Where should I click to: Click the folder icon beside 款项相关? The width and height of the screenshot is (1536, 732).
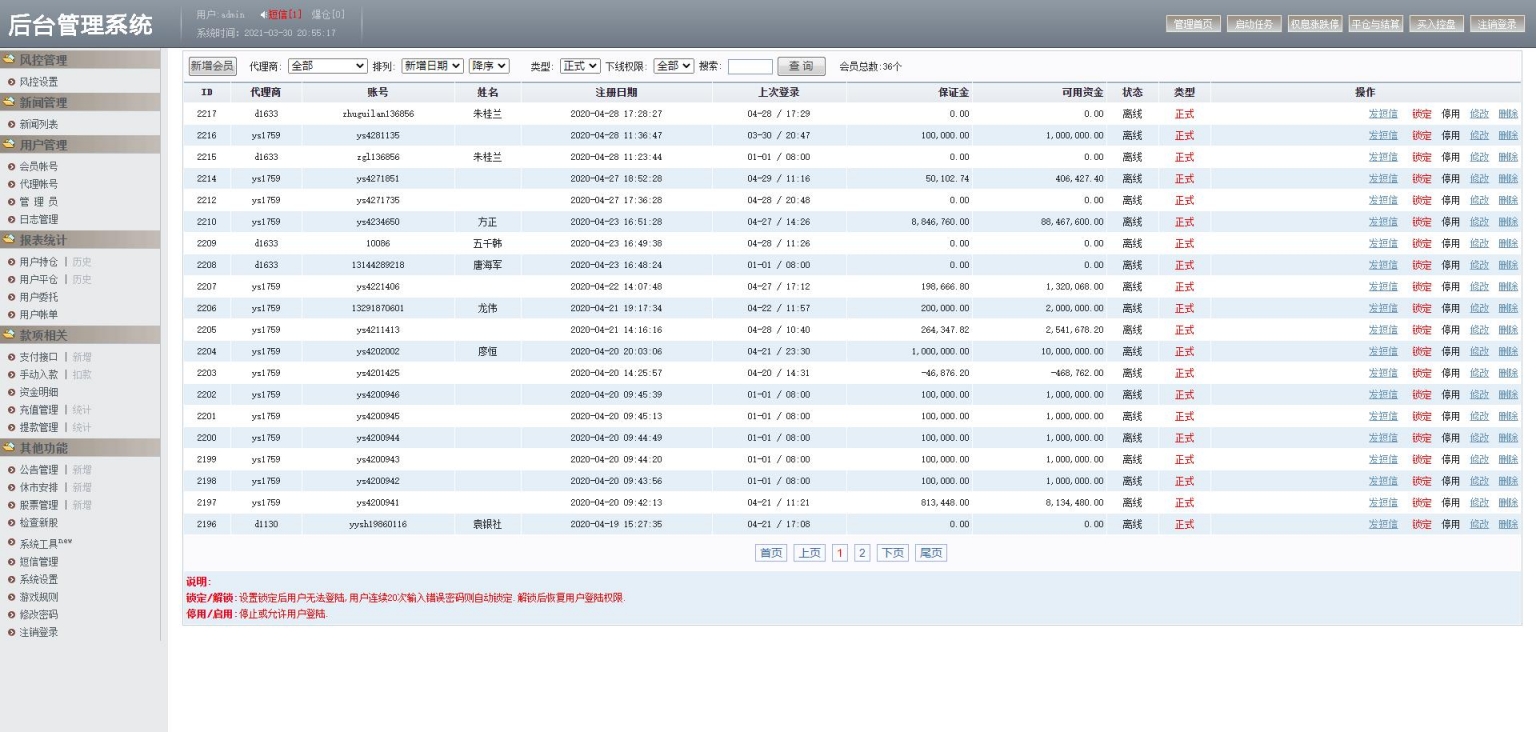[9, 335]
